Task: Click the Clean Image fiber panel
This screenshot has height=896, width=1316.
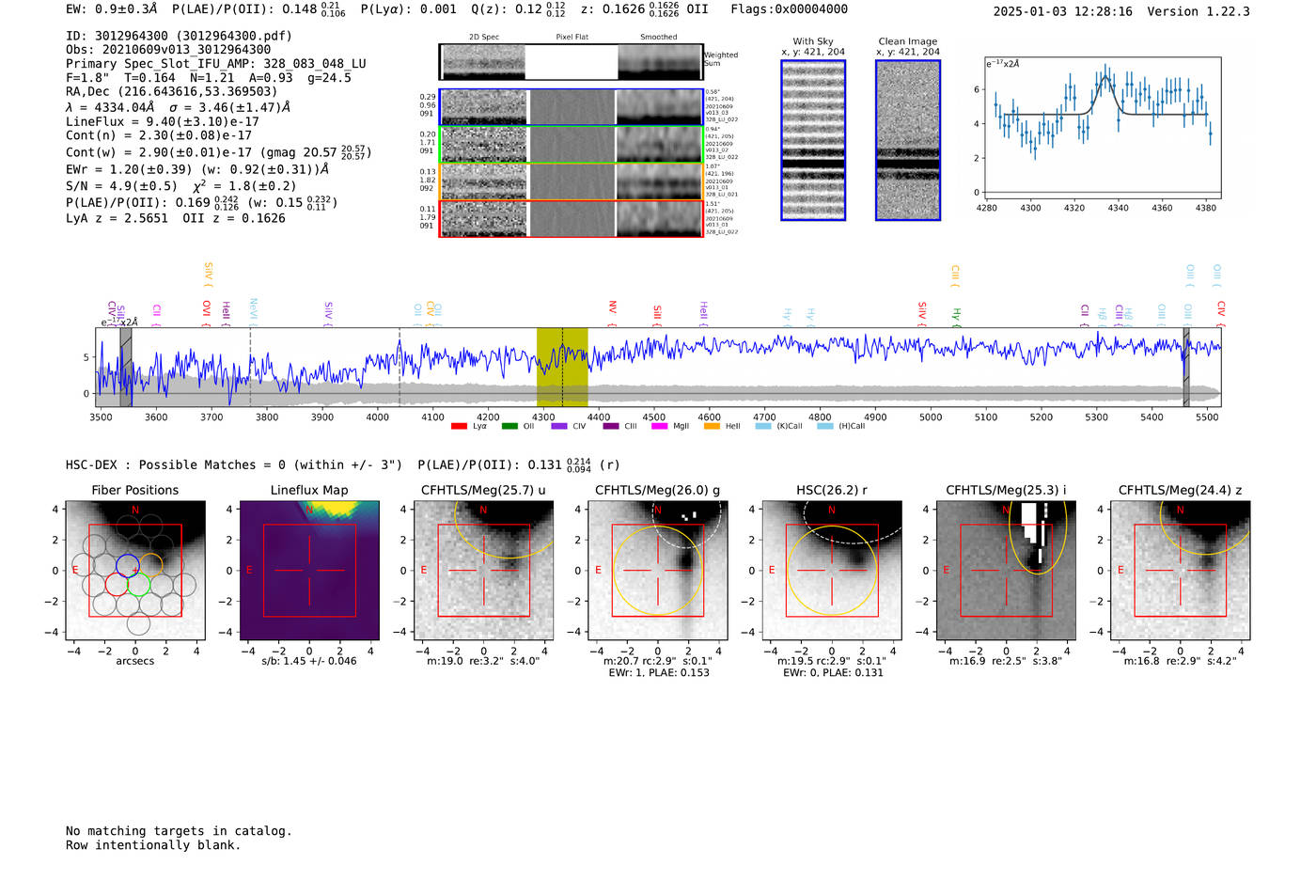Action: [x=908, y=140]
